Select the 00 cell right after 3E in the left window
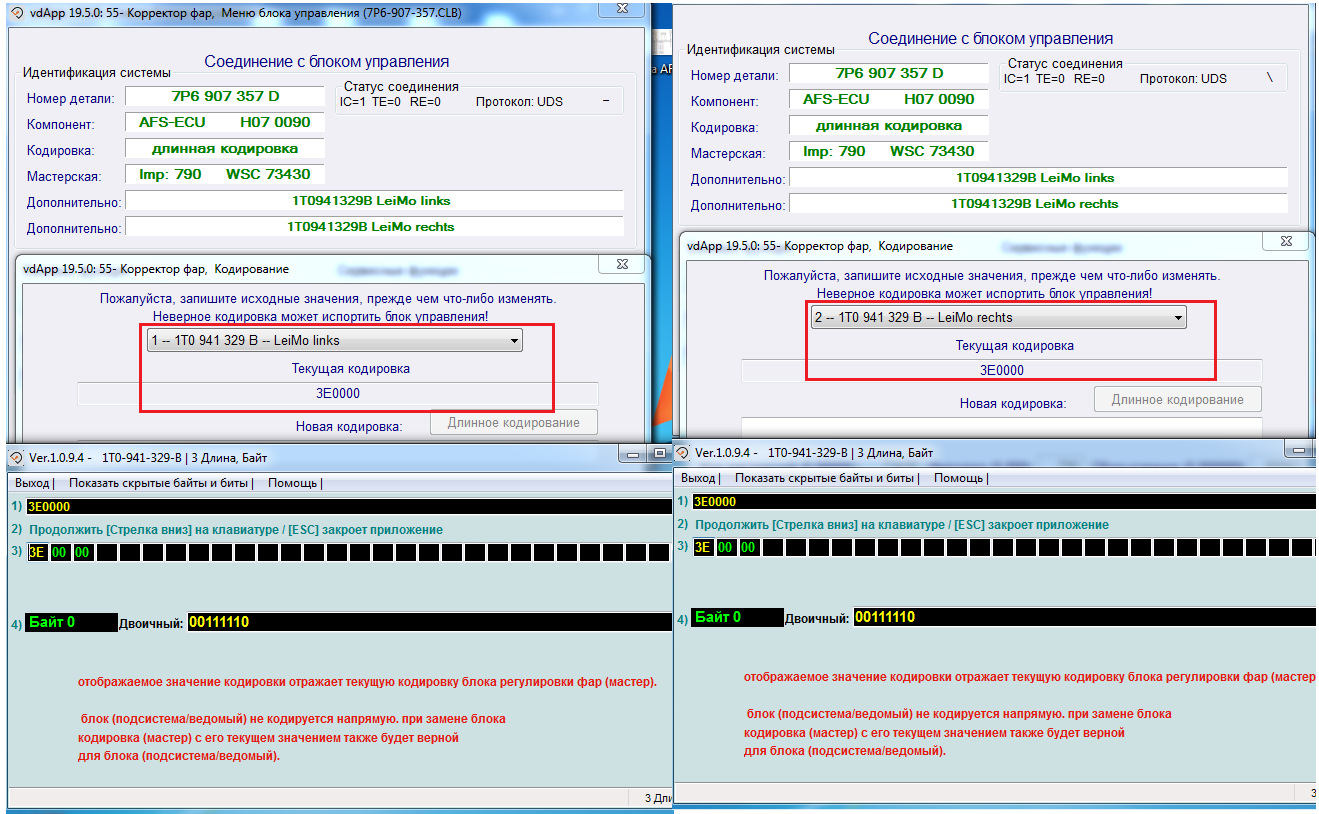The width and height of the screenshot is (1319, 814). click(60, 553)
